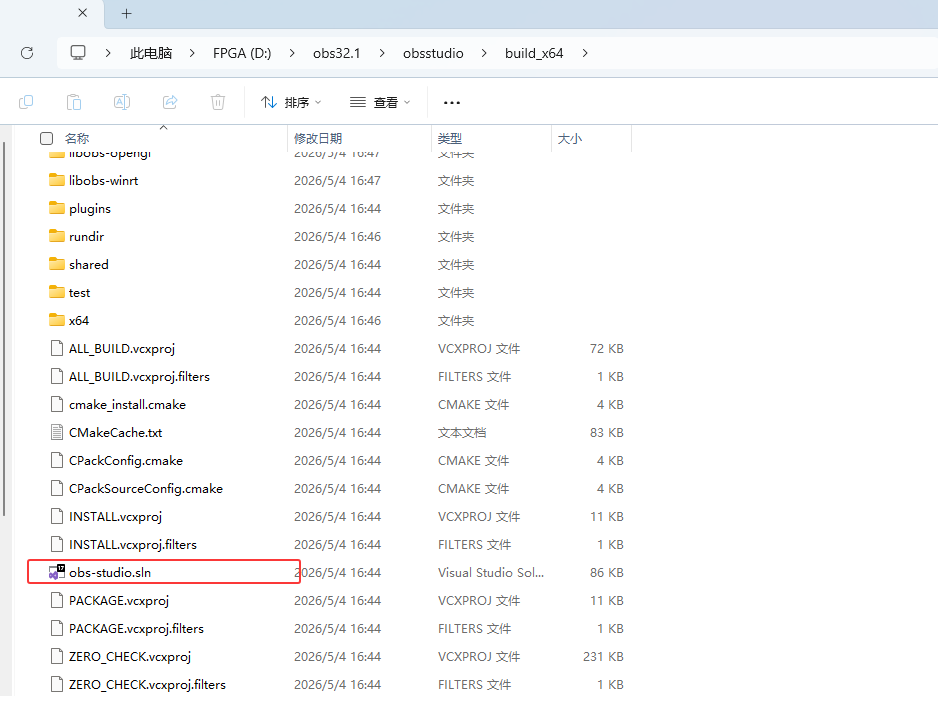The image size is (938, 715).
Task: Click the share icon in toolbar
Action: (170, 102)
